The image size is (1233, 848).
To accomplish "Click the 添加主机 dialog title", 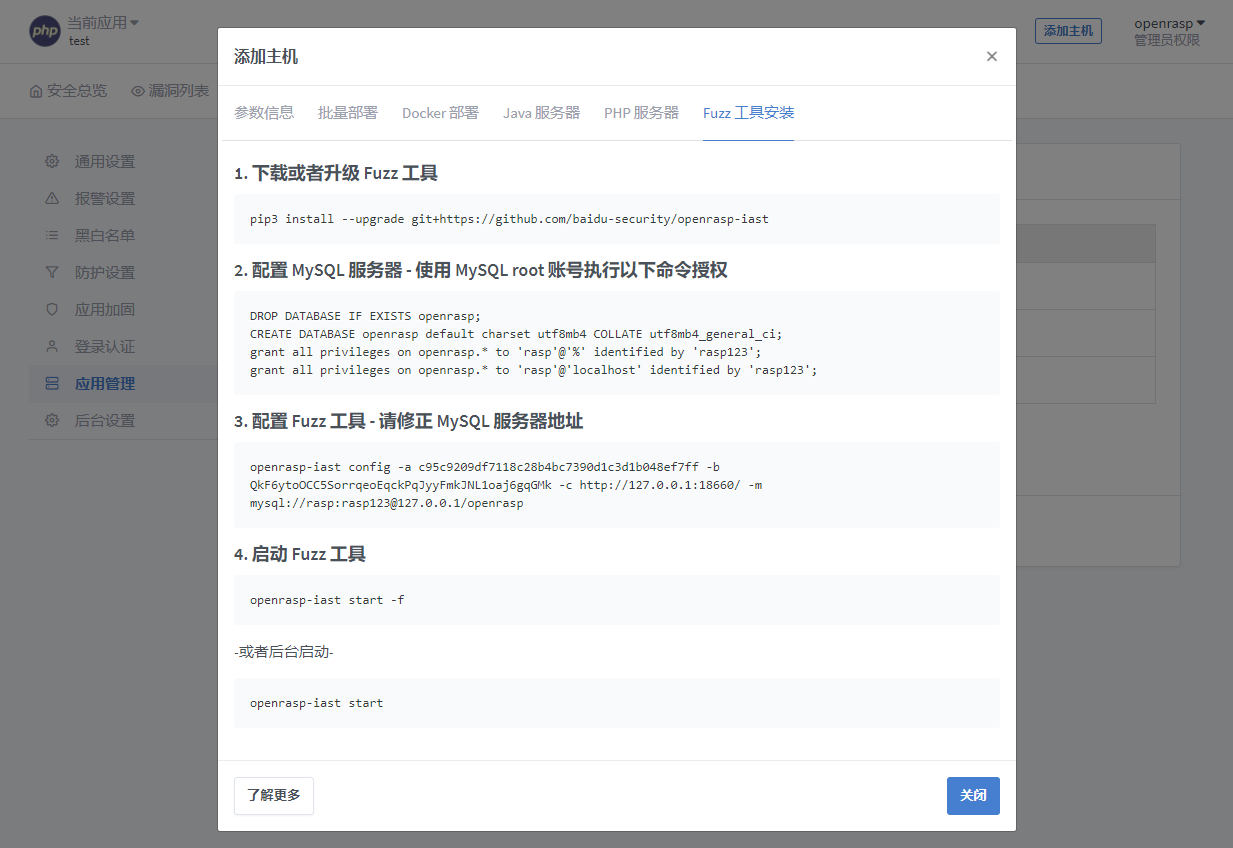I will pyautogui.click(x=266, y=56).
